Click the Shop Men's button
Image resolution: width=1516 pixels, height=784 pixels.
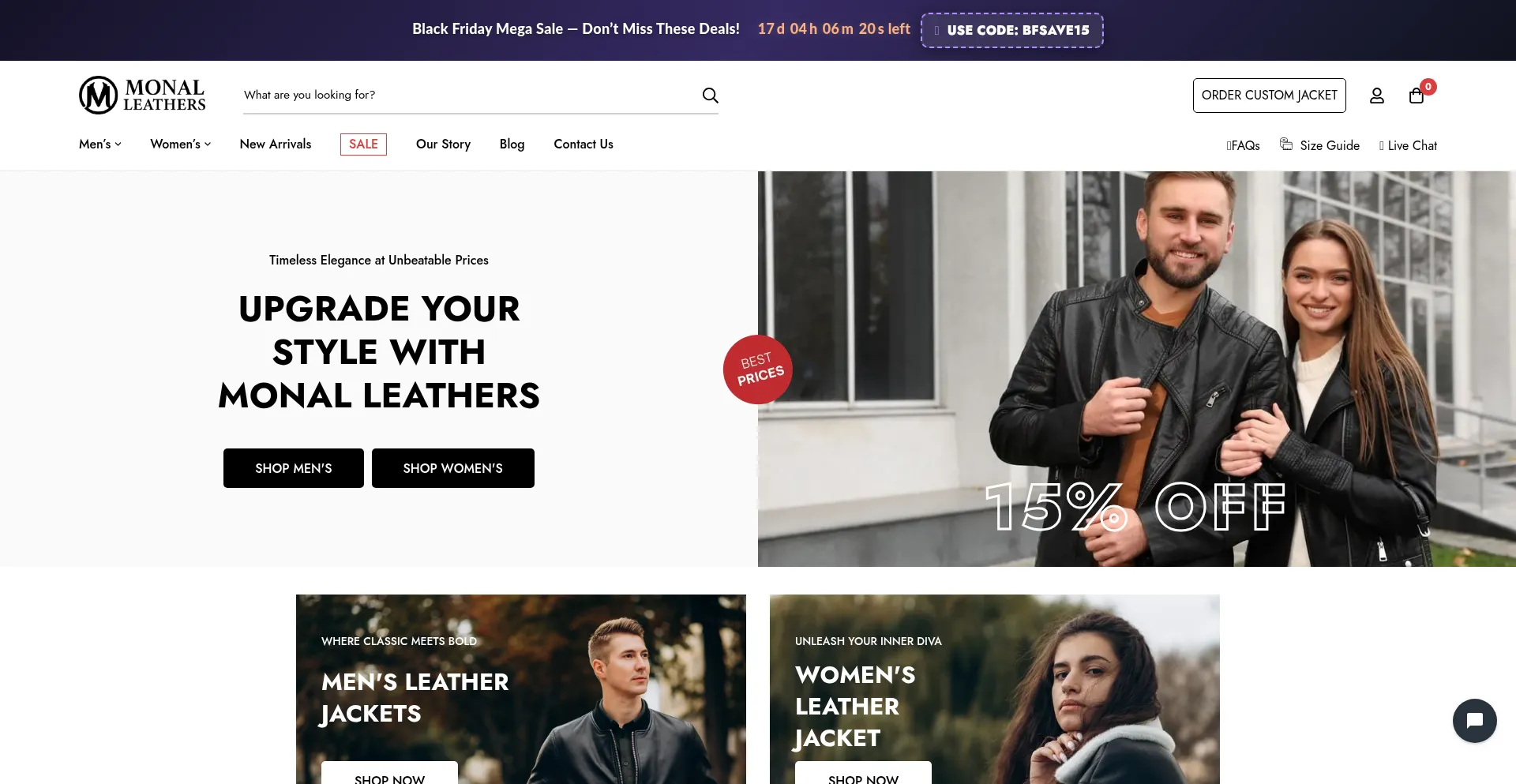[294, 468]
